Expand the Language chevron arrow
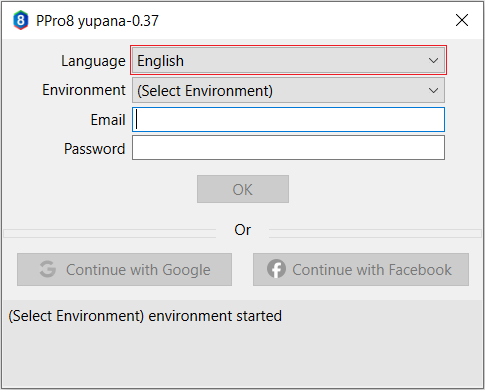This screenshot has height=390, width=485. pos(433,61)
